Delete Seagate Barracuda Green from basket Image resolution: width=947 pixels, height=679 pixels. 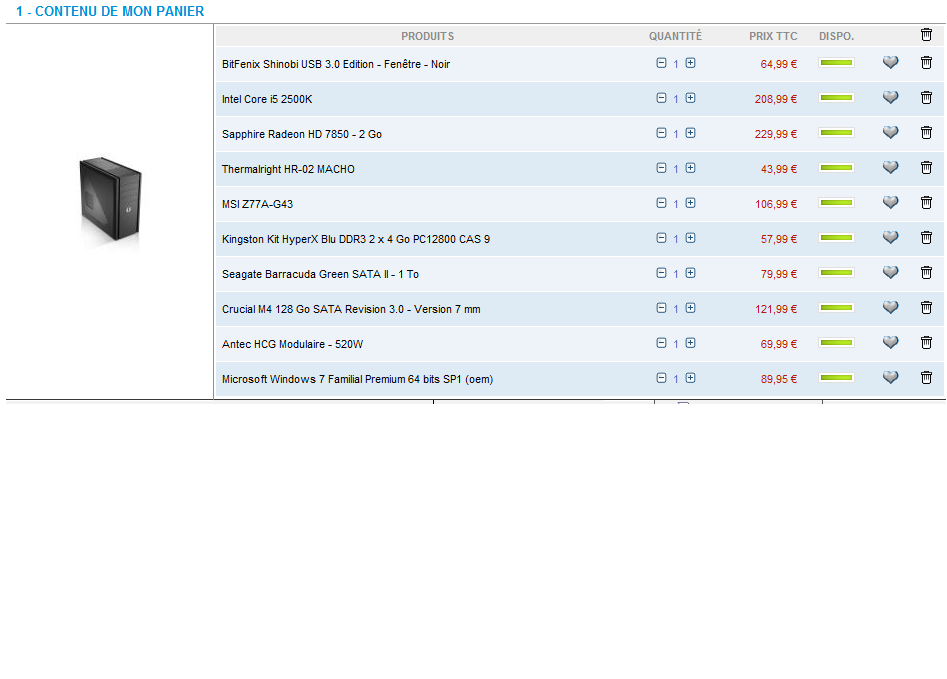926,273
